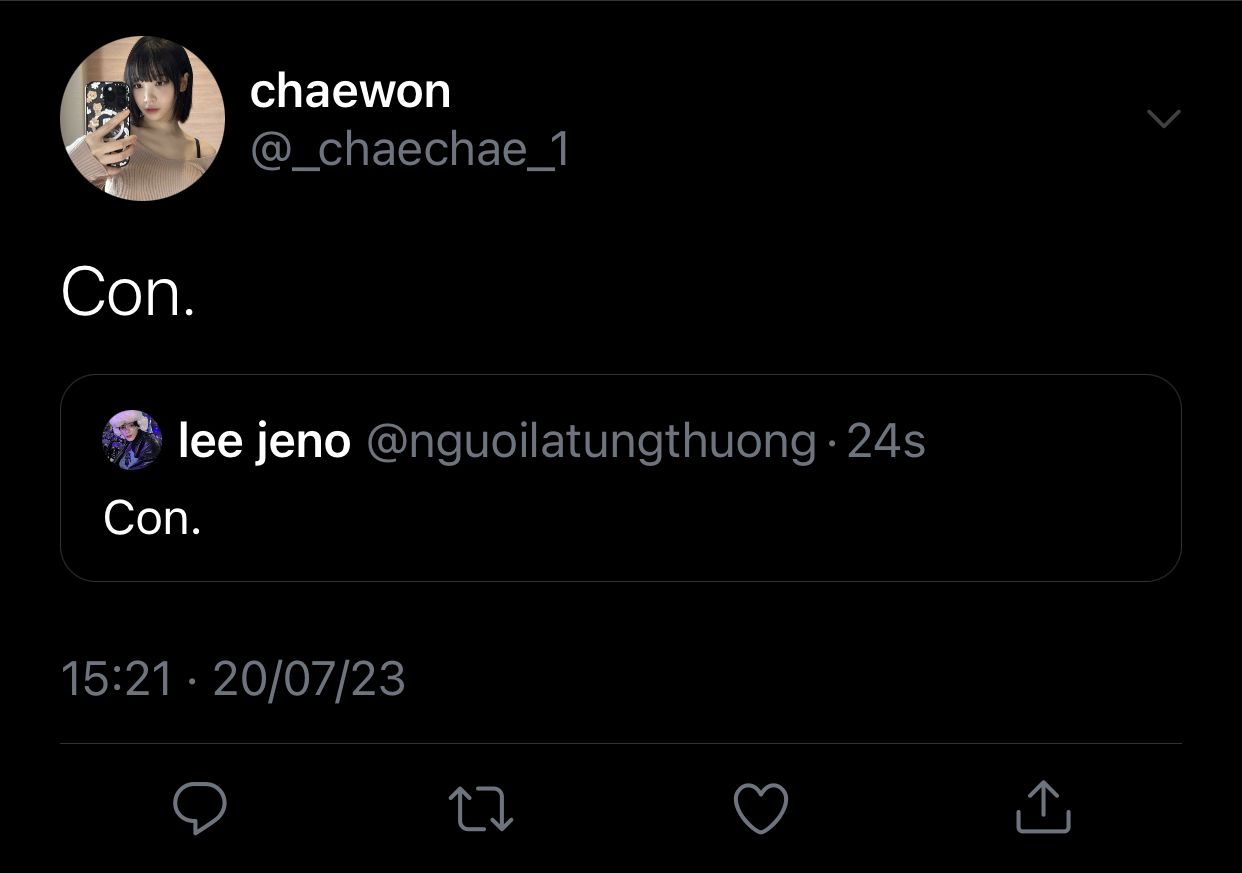
Task: Click the 15:21 post time
Action: pos(117,679)
